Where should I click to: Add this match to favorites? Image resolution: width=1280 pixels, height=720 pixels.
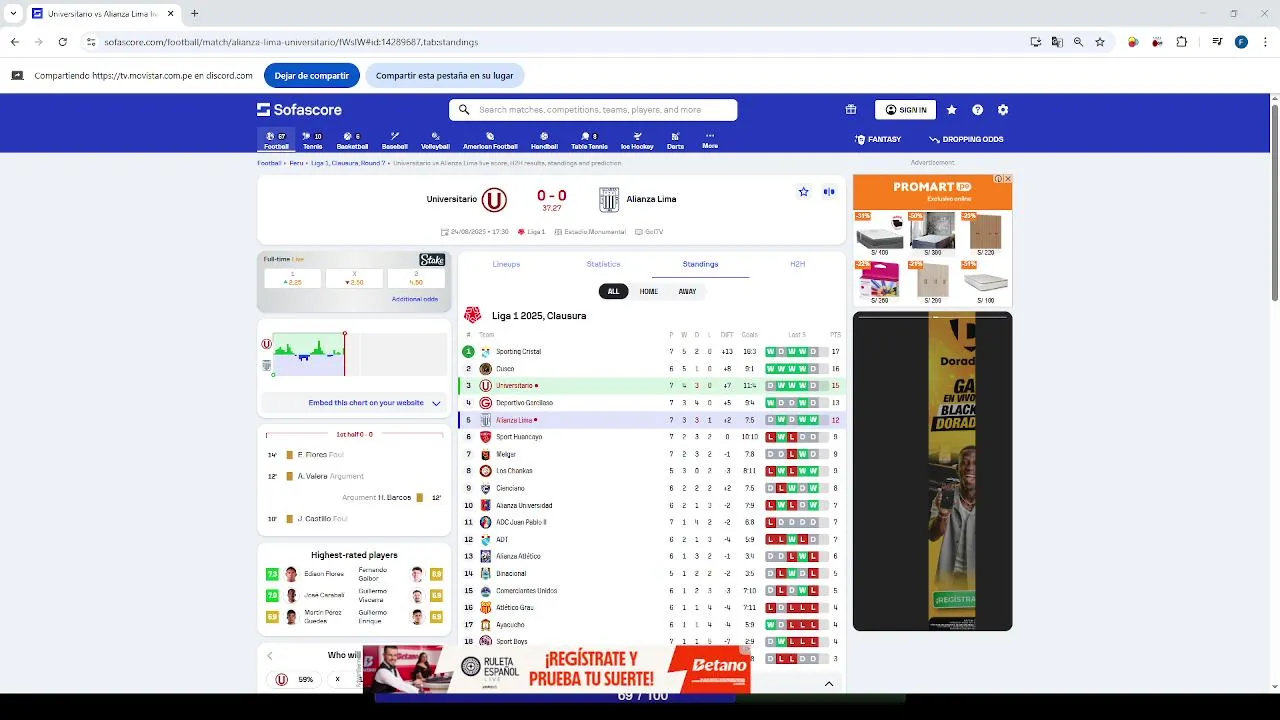tap(803, 192)
